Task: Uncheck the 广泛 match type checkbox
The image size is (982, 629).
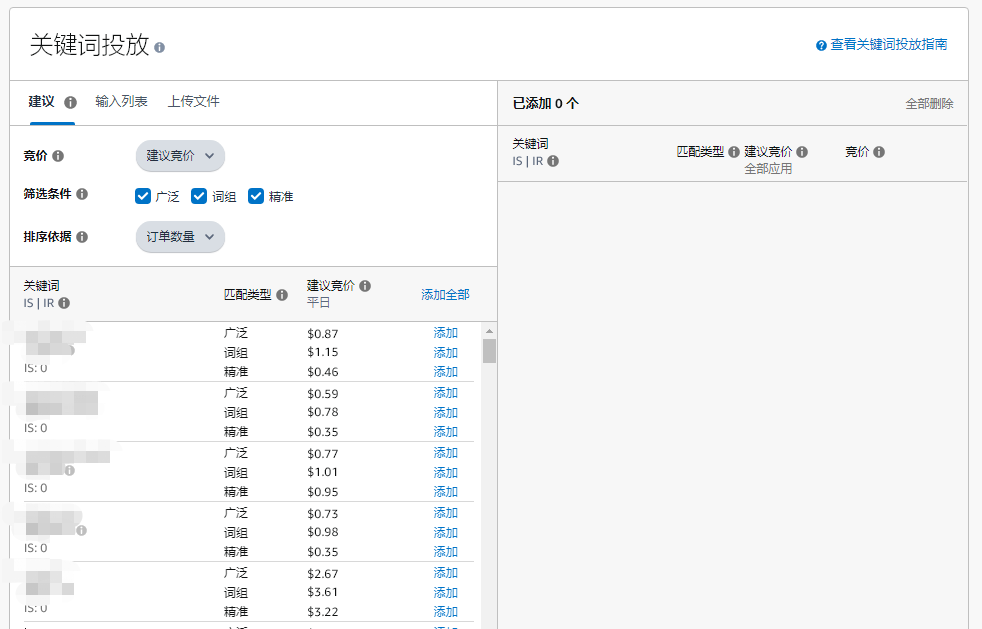Action: click(x=143, y=196)
